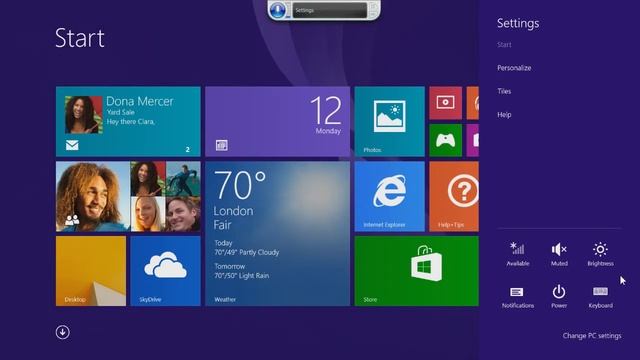Open network Available icon
This screenshot has width=640, height=360.
click(x=518, y=254)
